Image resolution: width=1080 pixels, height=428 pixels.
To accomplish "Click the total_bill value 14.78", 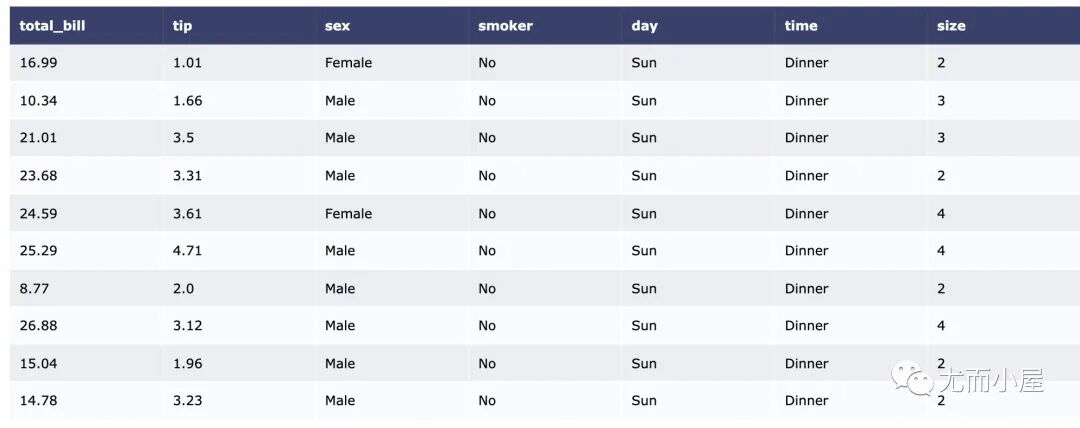I will (39, 401).
